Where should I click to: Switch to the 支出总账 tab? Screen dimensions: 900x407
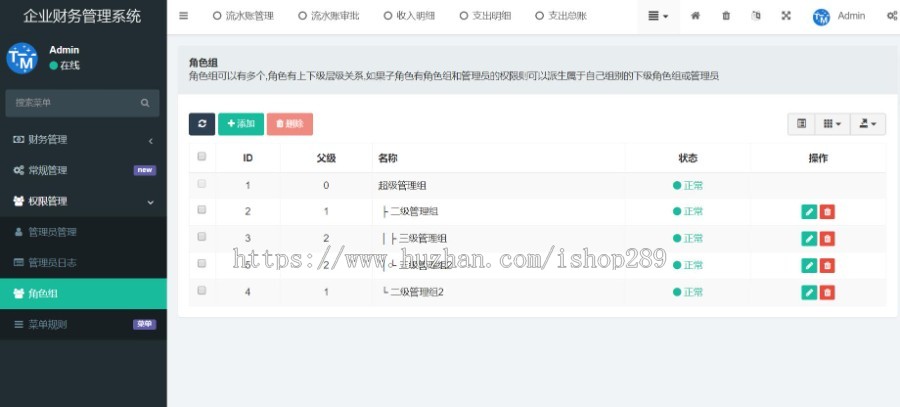click(561, 16)
